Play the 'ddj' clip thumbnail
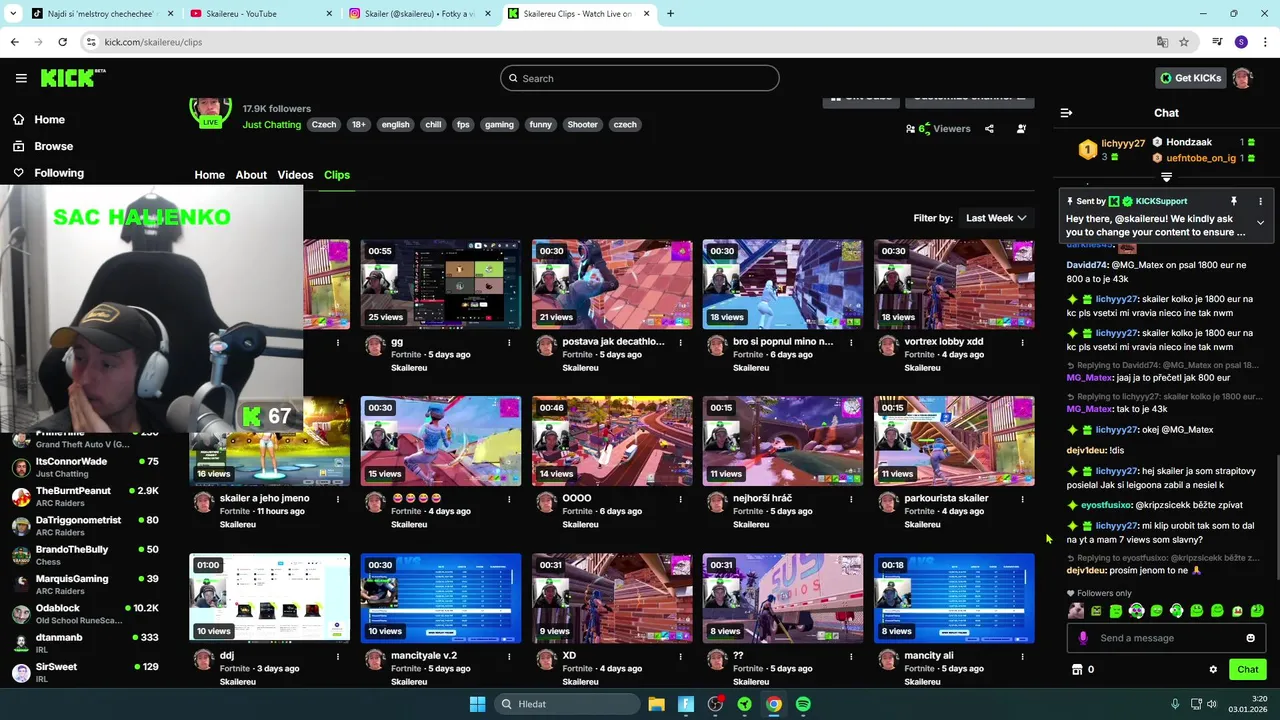 (x=270, y=598)
